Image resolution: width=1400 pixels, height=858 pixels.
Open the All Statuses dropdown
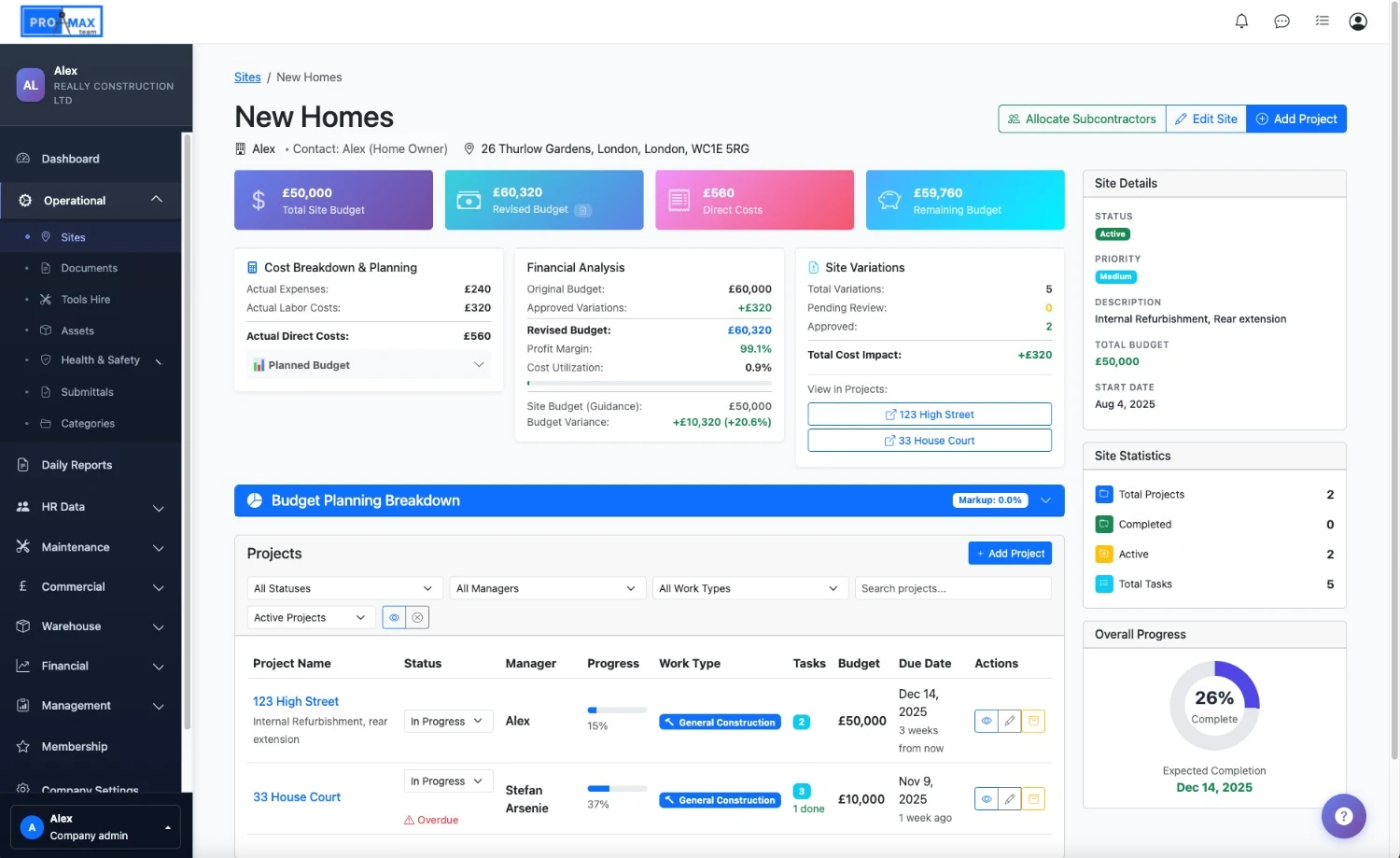pyautogui.click(x=344, y=588)
